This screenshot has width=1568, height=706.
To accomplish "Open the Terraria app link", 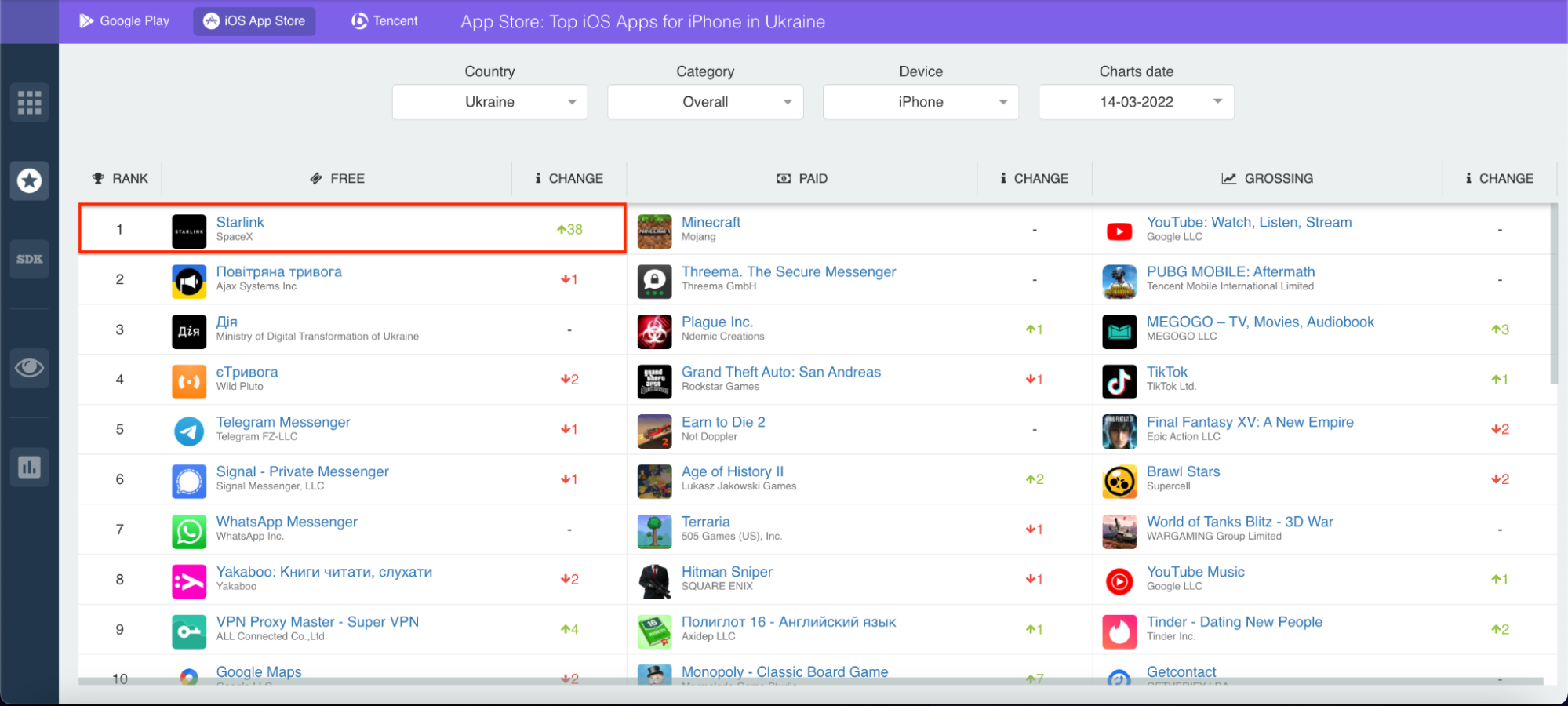I will point(706,522).
